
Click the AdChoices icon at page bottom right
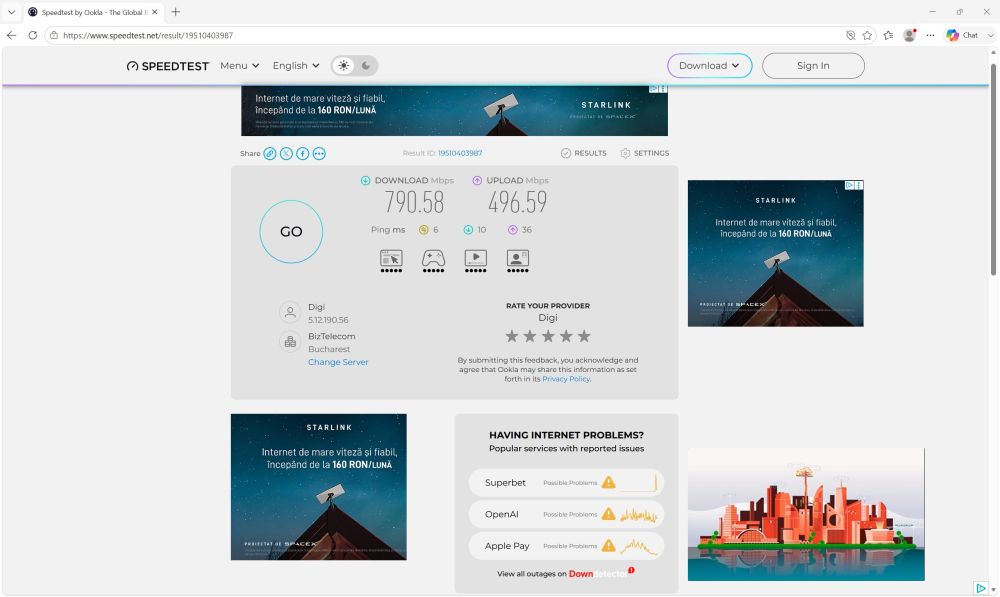[980, 587]
